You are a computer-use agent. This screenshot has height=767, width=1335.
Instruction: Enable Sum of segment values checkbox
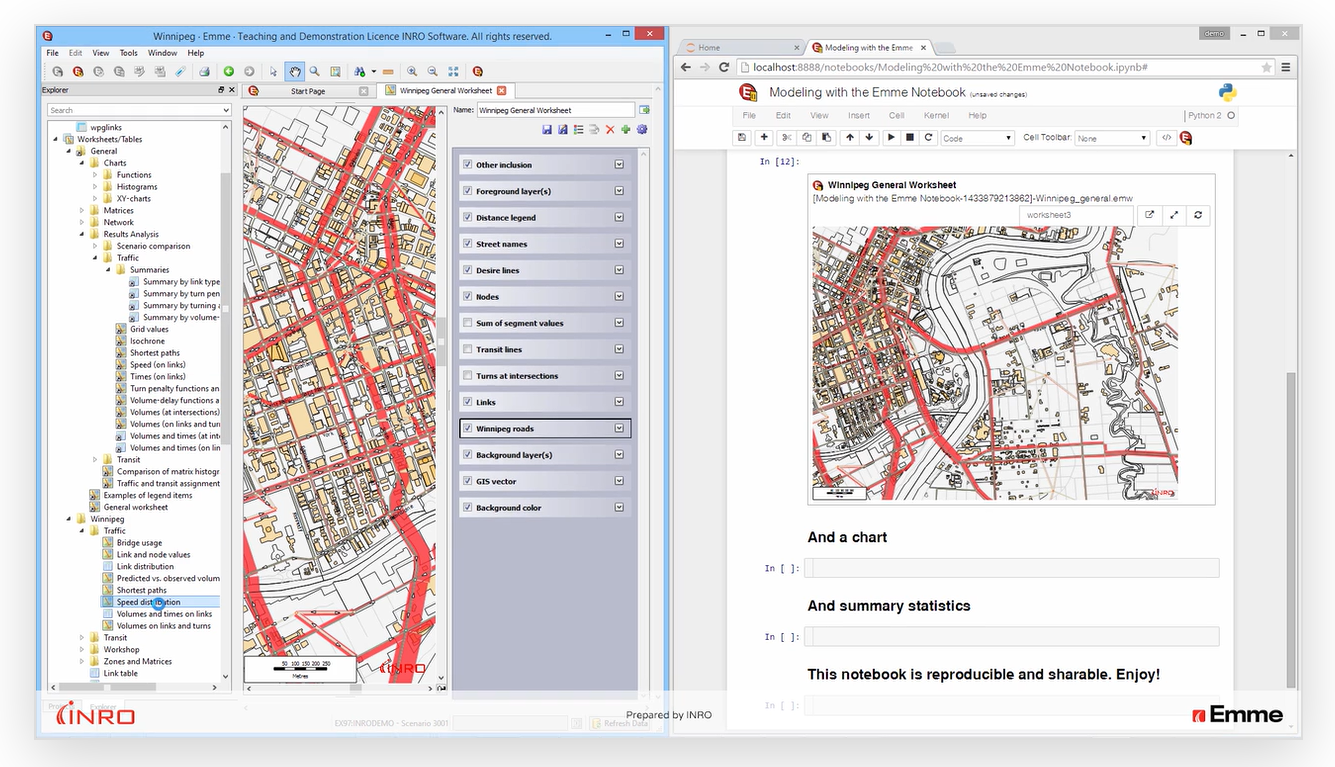click(467, 323)
